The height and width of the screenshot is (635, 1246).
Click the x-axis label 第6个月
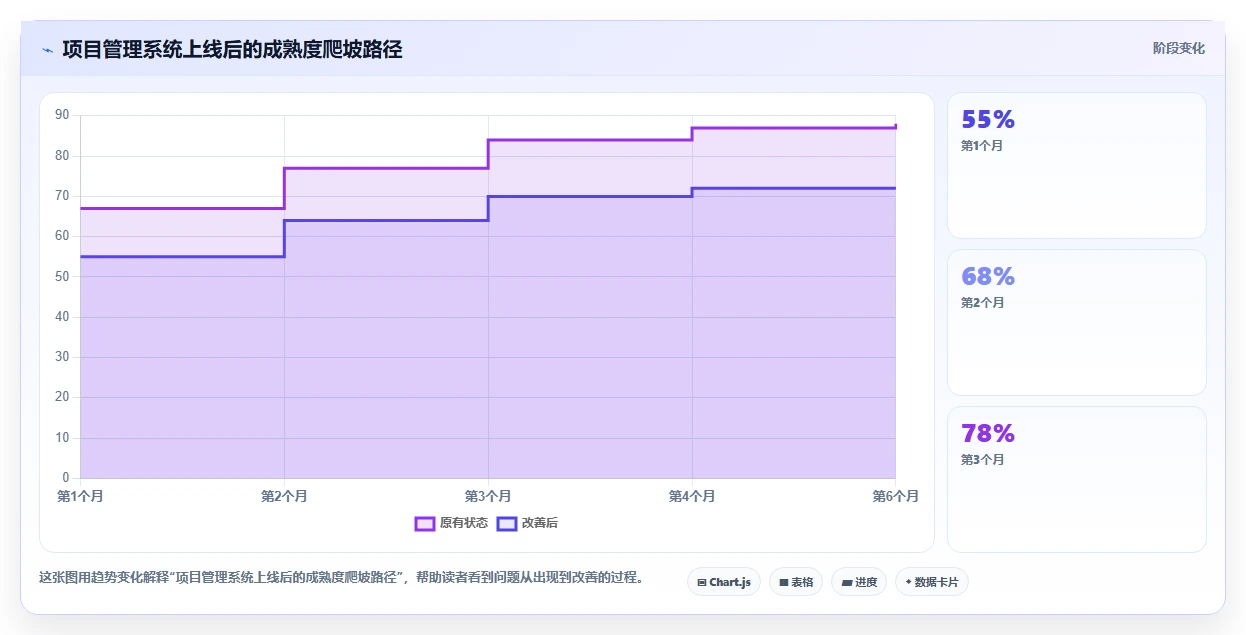click(895, 496)
